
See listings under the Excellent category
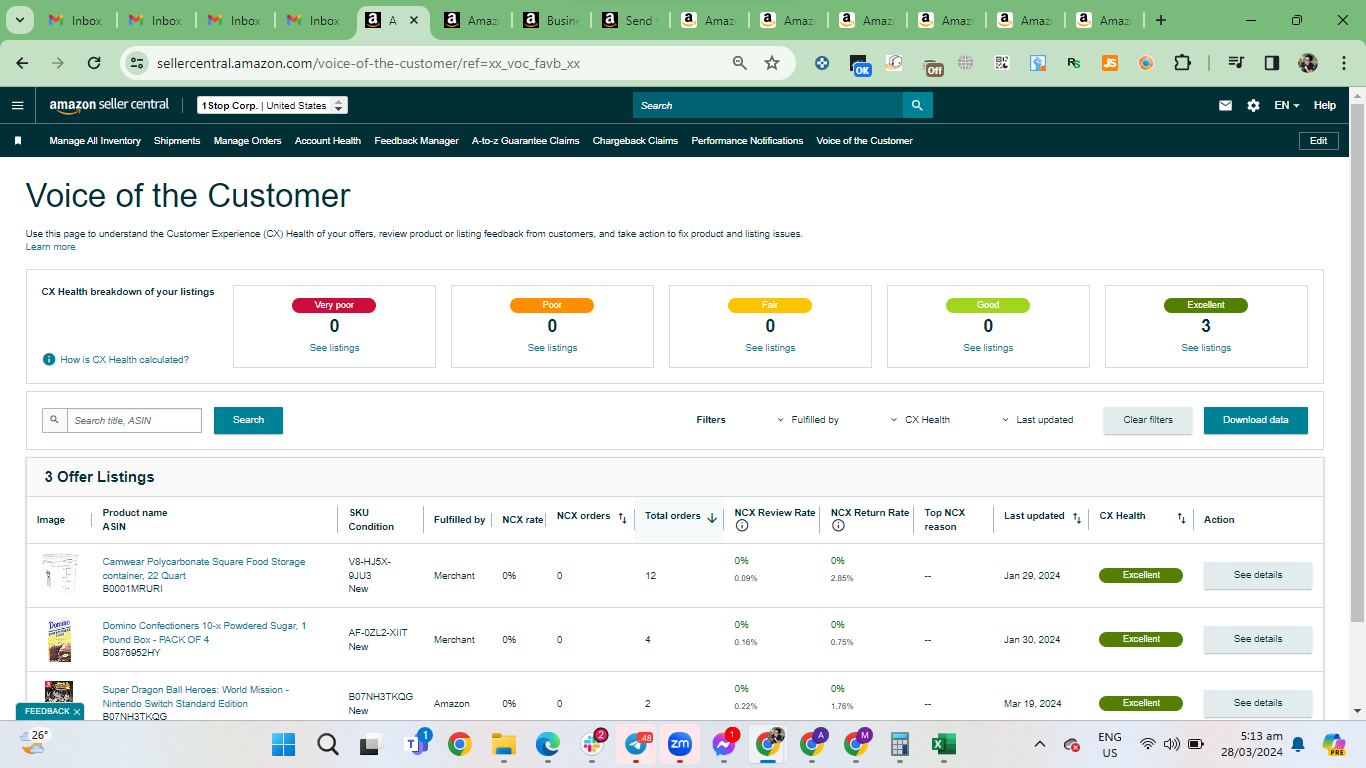pyautogui.click(x=1207, y=348)
